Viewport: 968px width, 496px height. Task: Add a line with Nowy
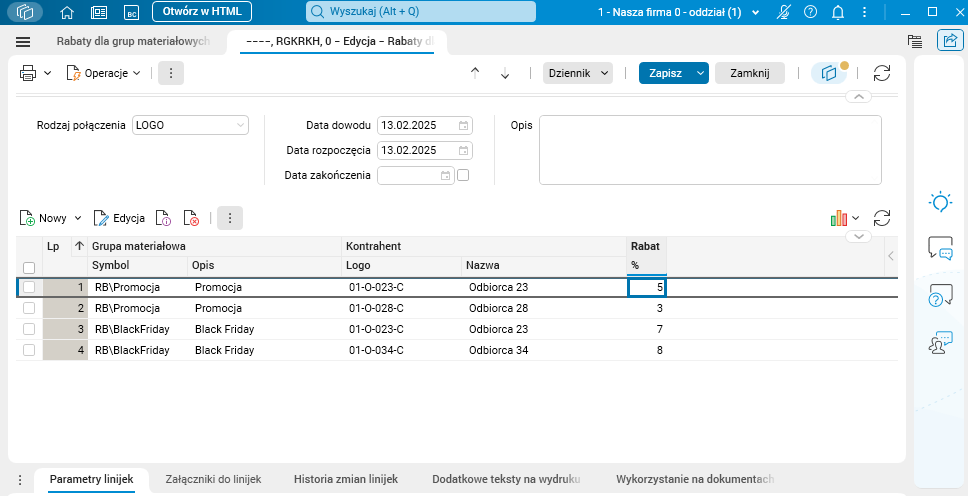pyautogui.click(x=43, y=218)
